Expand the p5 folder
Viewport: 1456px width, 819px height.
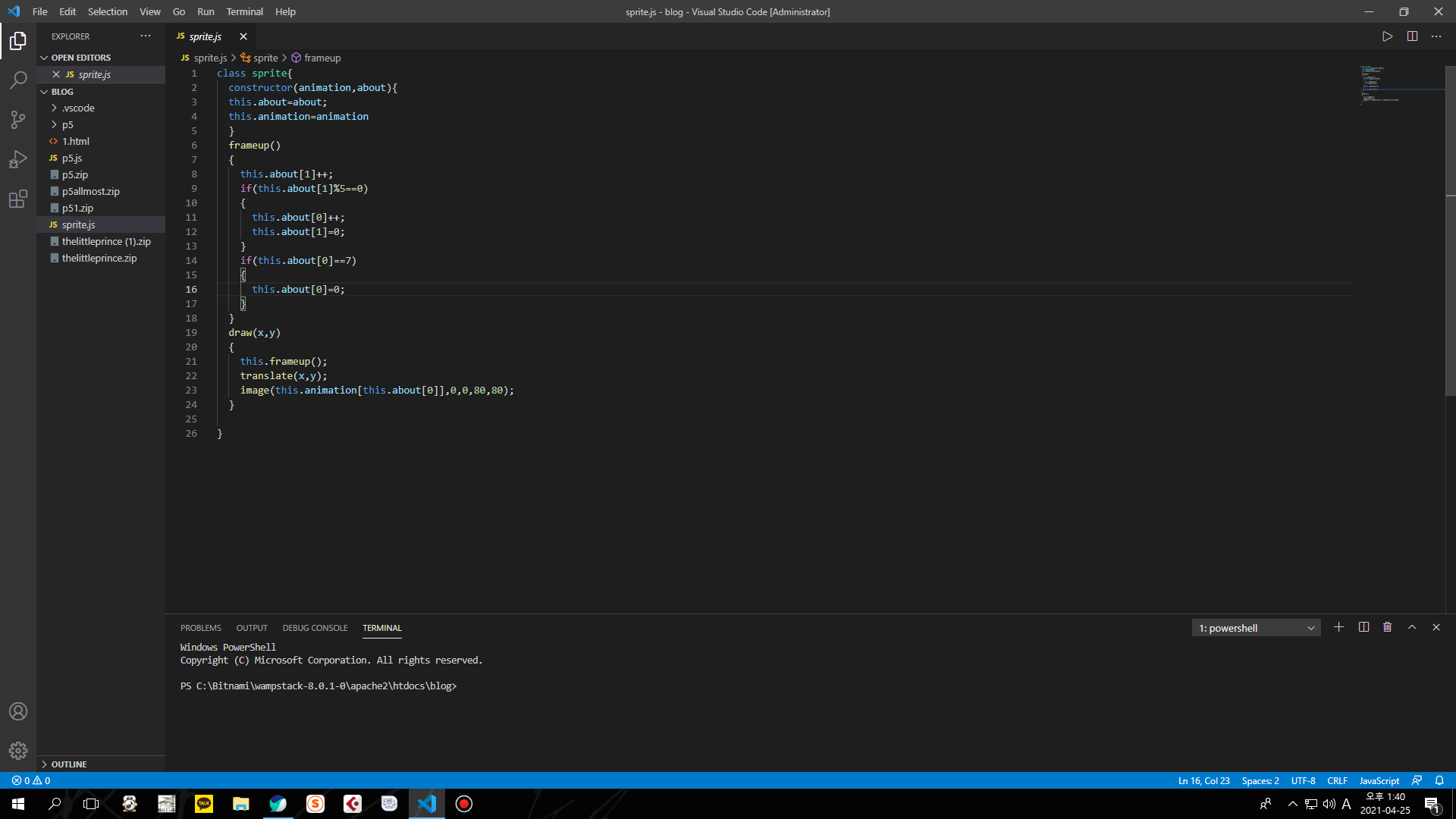67,124
